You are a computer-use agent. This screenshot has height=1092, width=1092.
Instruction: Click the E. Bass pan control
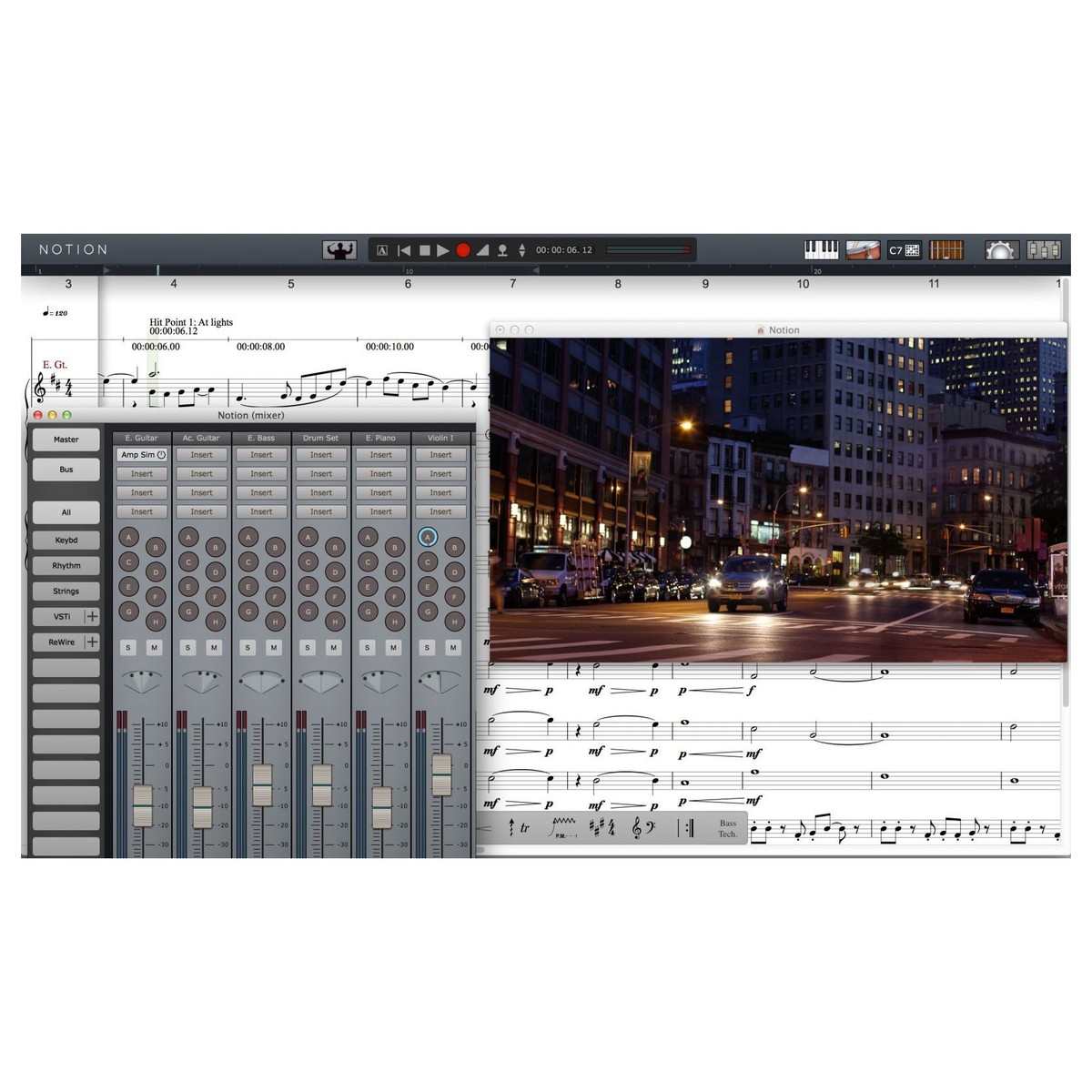(261, 682)
